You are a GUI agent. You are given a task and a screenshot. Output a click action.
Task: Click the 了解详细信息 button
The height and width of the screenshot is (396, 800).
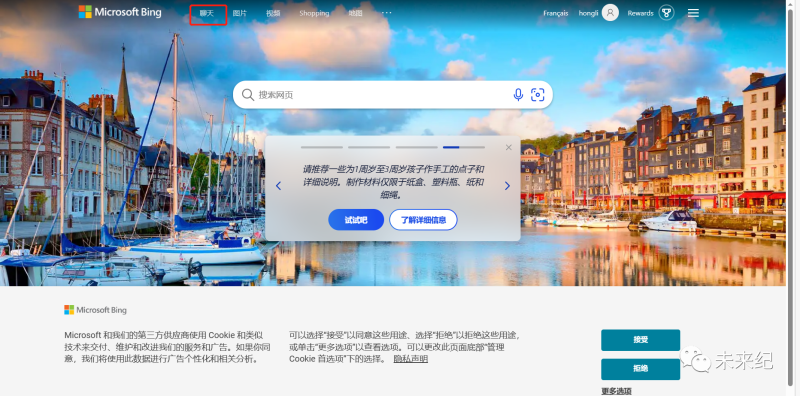click(x=423, y=220)
